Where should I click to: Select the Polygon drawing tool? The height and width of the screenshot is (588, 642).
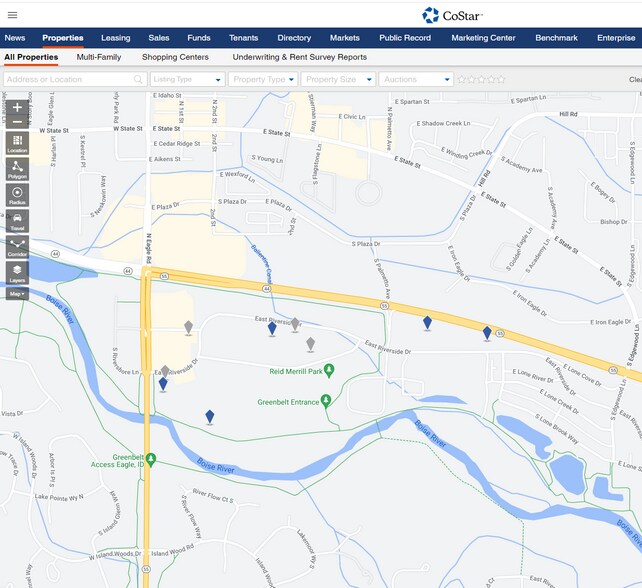[17, 169]
